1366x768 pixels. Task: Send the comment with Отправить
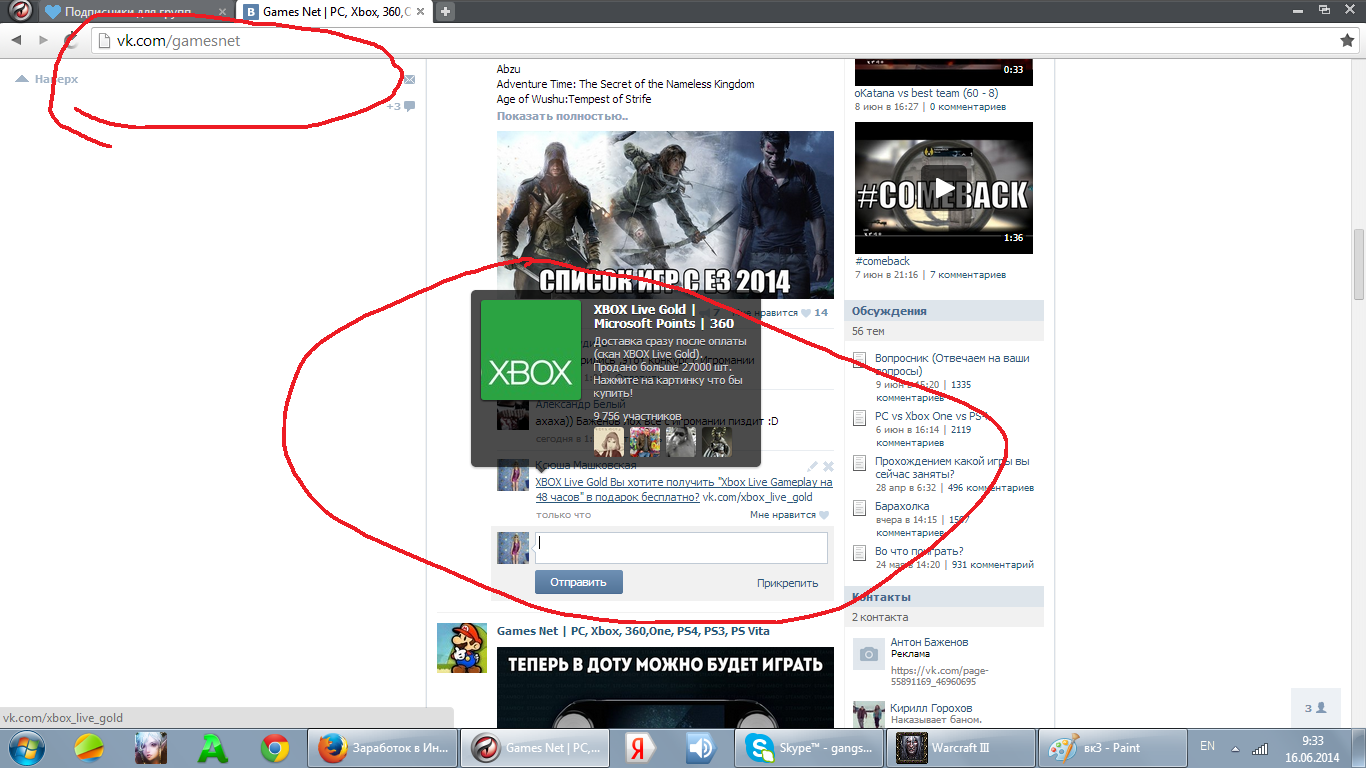pyautogui.click(x=579, y=582)
